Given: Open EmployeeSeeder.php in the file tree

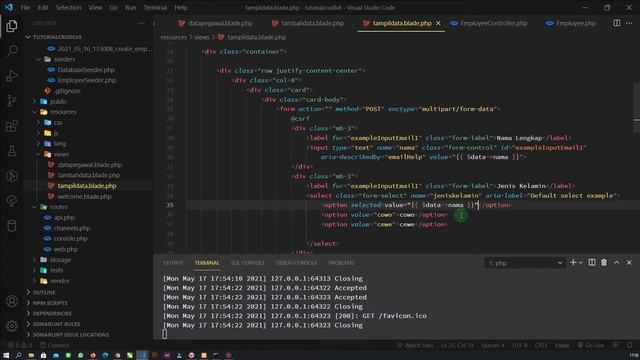Looking at the screenshot, I should 87,80.
